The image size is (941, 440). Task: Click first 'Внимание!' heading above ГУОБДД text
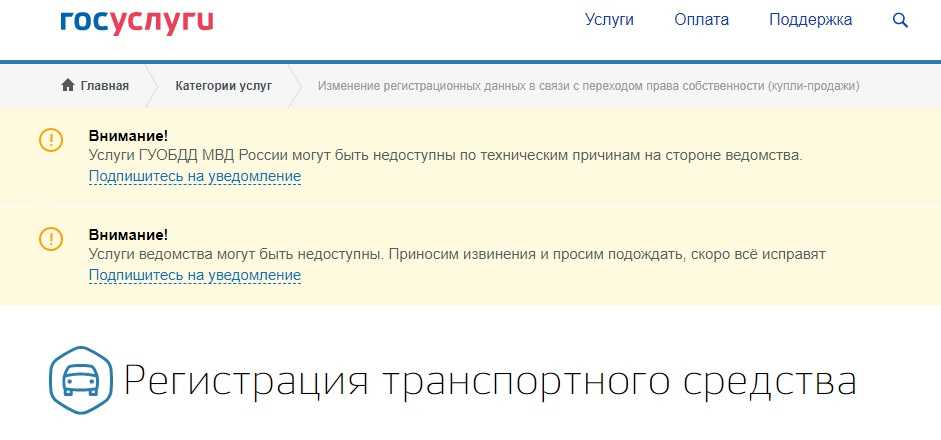tap(128, 136)
